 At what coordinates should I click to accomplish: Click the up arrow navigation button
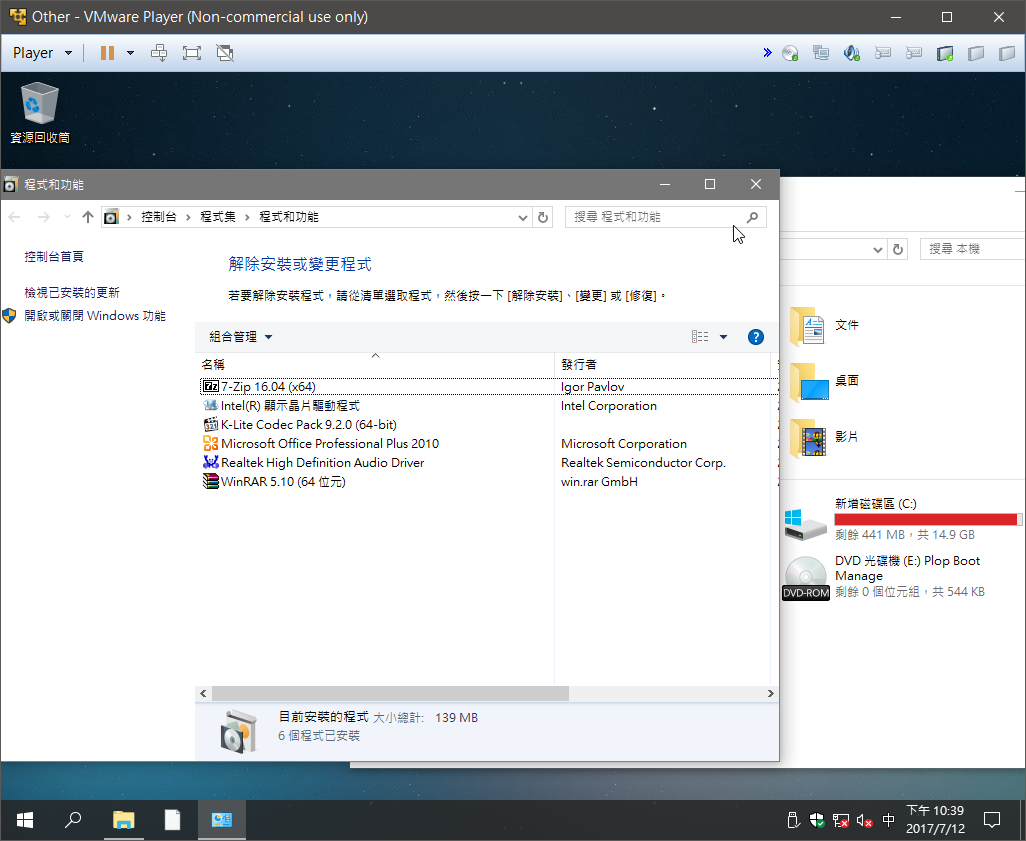pyautogui.click(x=88, y=217)
